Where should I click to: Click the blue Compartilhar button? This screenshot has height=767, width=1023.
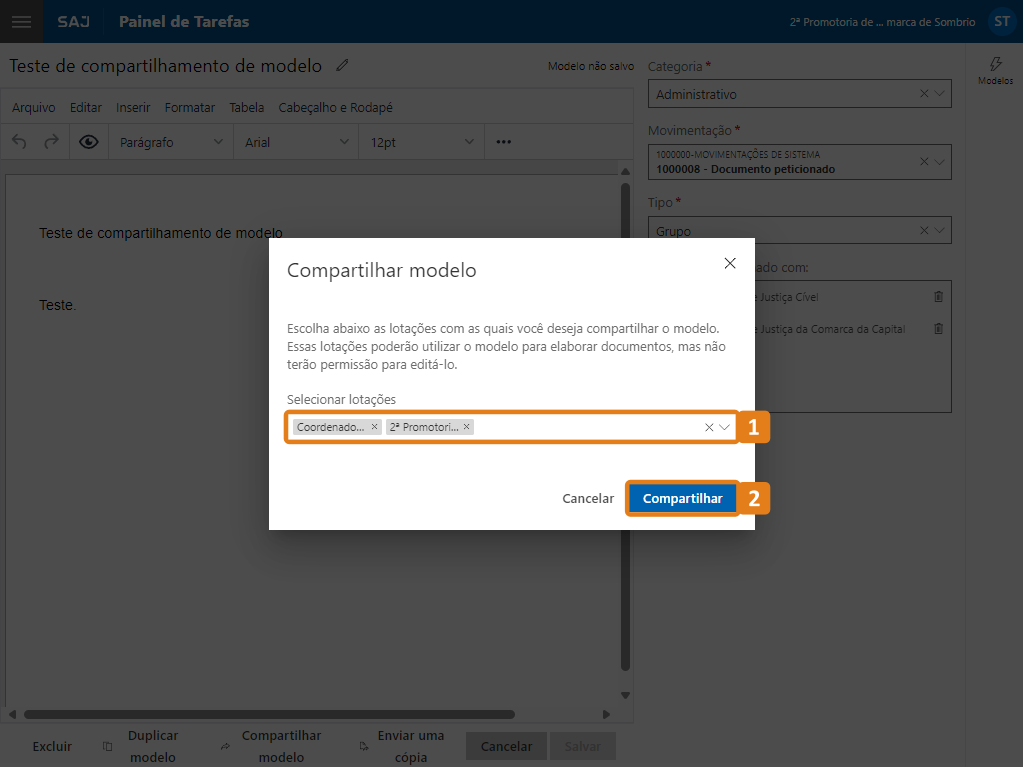tap(682, 498)
